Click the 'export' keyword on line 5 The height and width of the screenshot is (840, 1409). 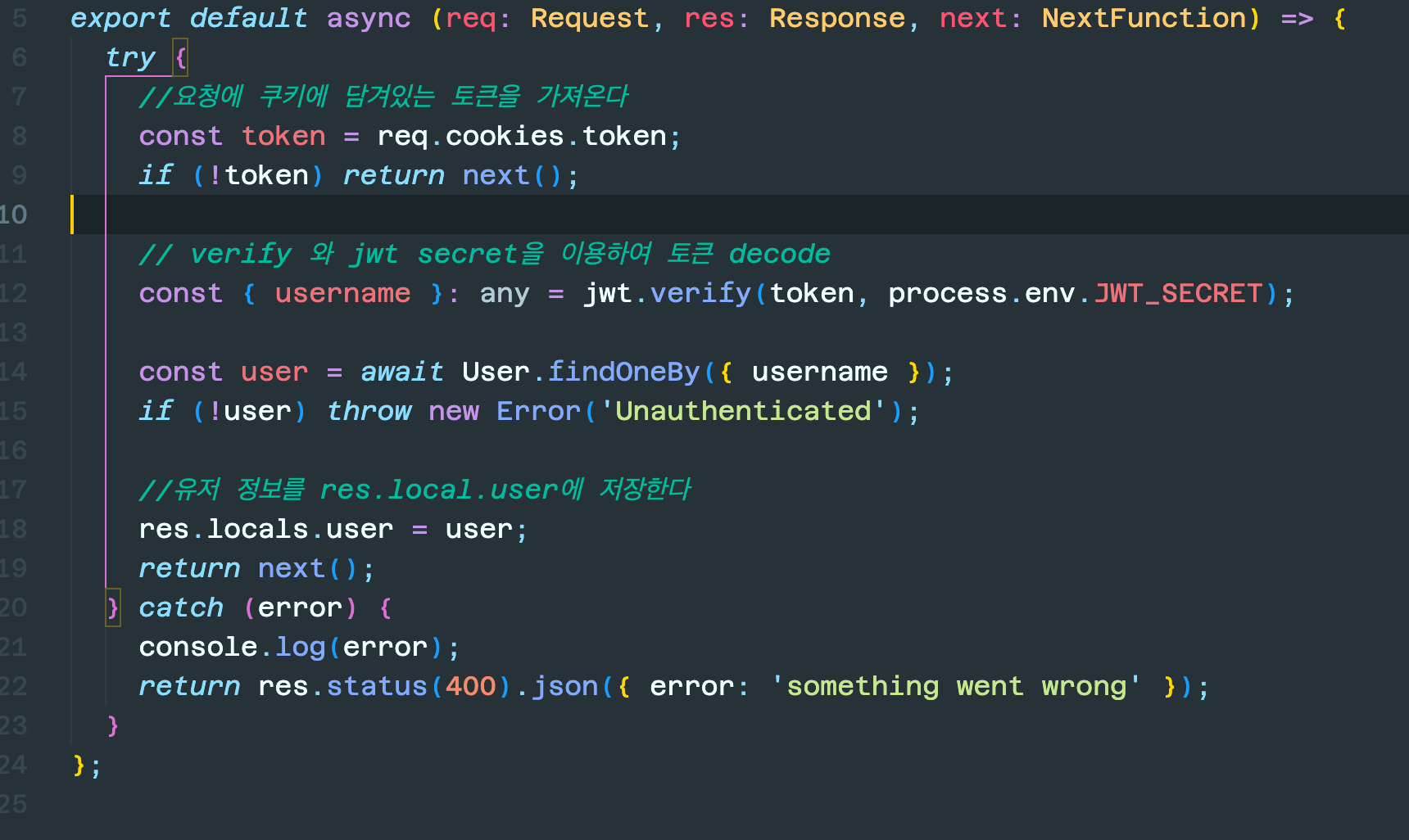pyautogui.click(x=121, y=18)
